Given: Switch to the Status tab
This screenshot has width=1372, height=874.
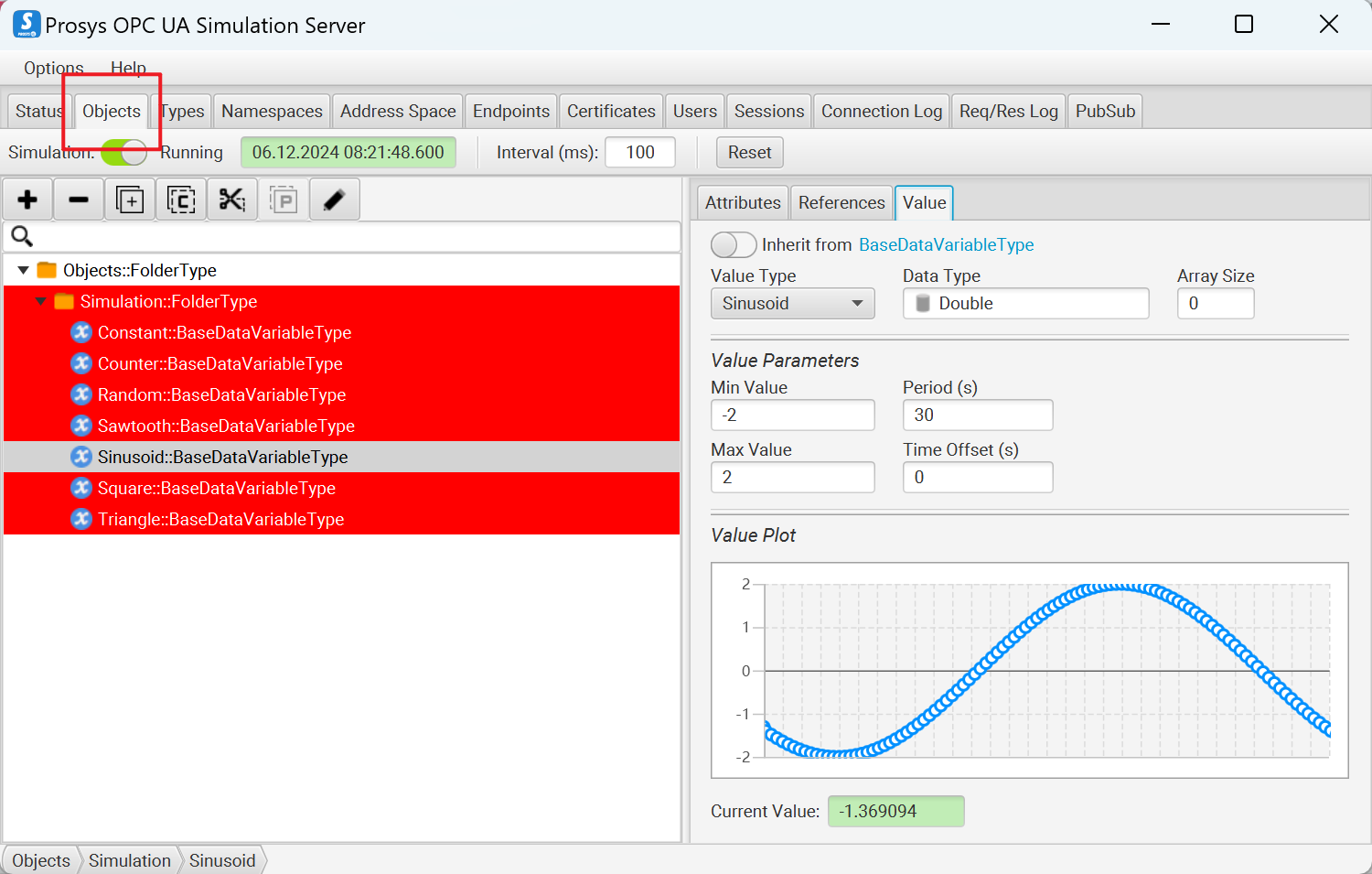Looking at the screenshot, I should (39, 111).
